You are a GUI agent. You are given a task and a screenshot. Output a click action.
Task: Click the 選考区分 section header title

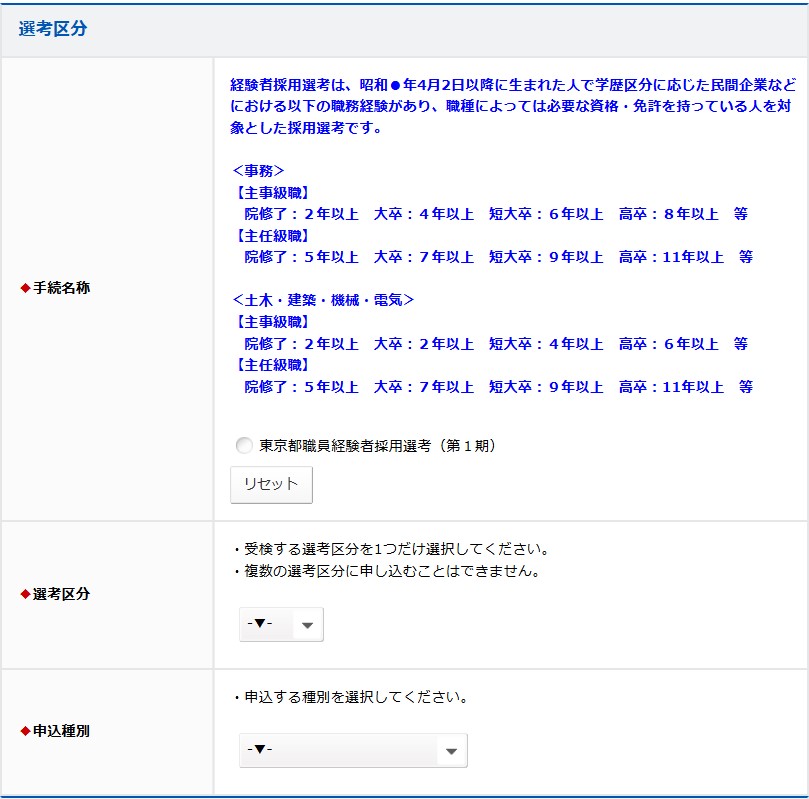[x=53, y=29]
